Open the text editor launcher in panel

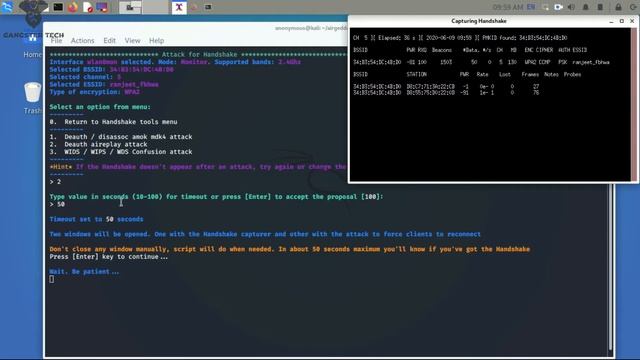click(x=87, y=7)
